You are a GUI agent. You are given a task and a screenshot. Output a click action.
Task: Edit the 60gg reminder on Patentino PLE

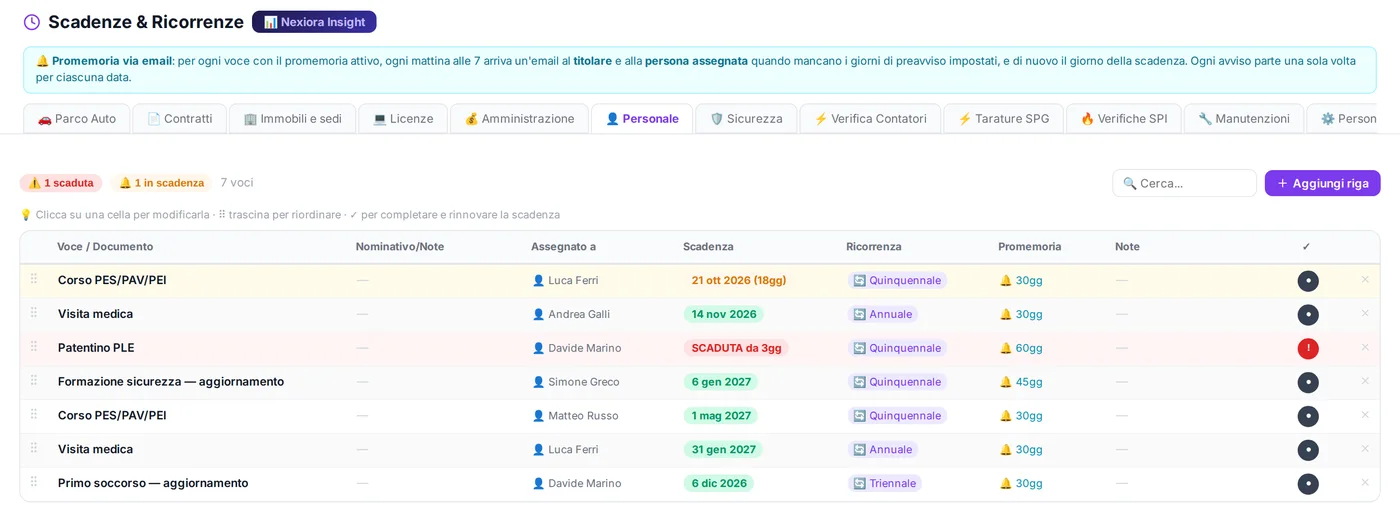point(1021,348)
